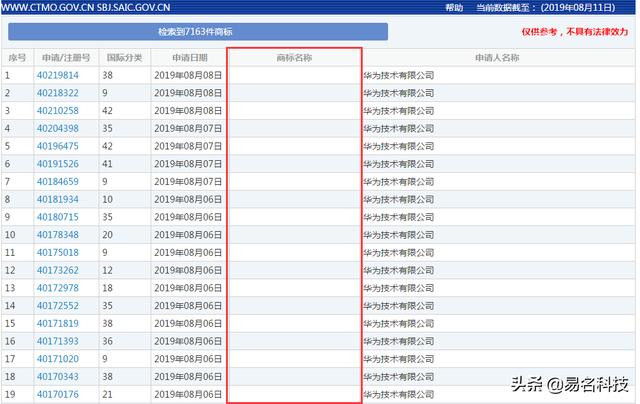Open registration number 40184659
This screenshot has width=640, height=404.
(58, 182)
